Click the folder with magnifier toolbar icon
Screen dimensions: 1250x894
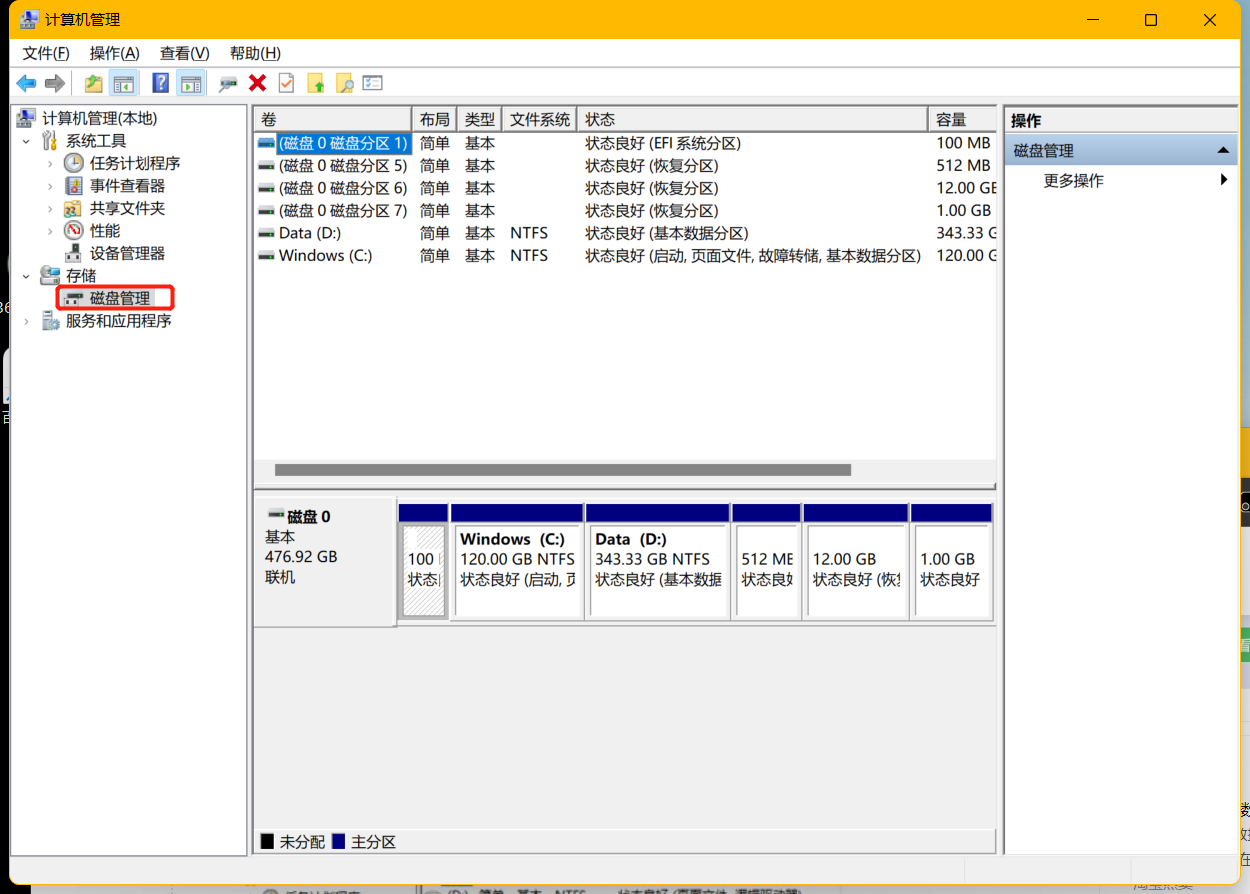[x=345, y=84]
